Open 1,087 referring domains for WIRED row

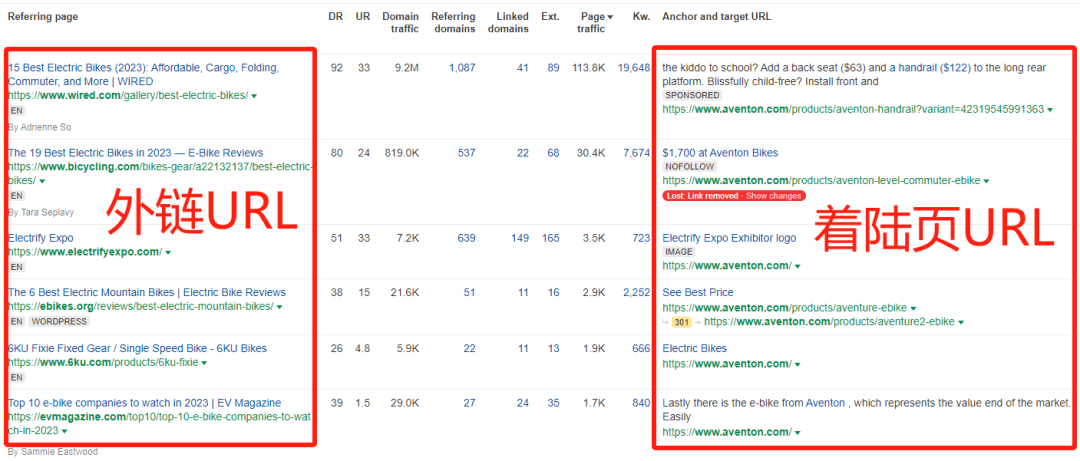[x=461, y=68]
